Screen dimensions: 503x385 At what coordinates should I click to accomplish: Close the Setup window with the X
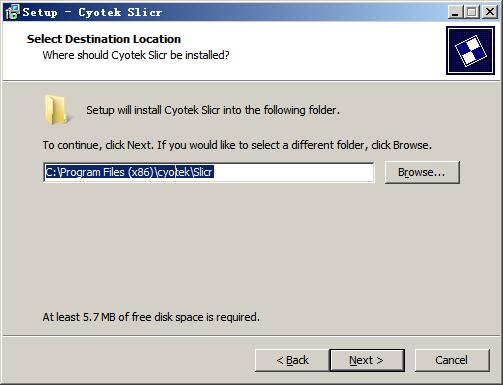click(490, 12)
